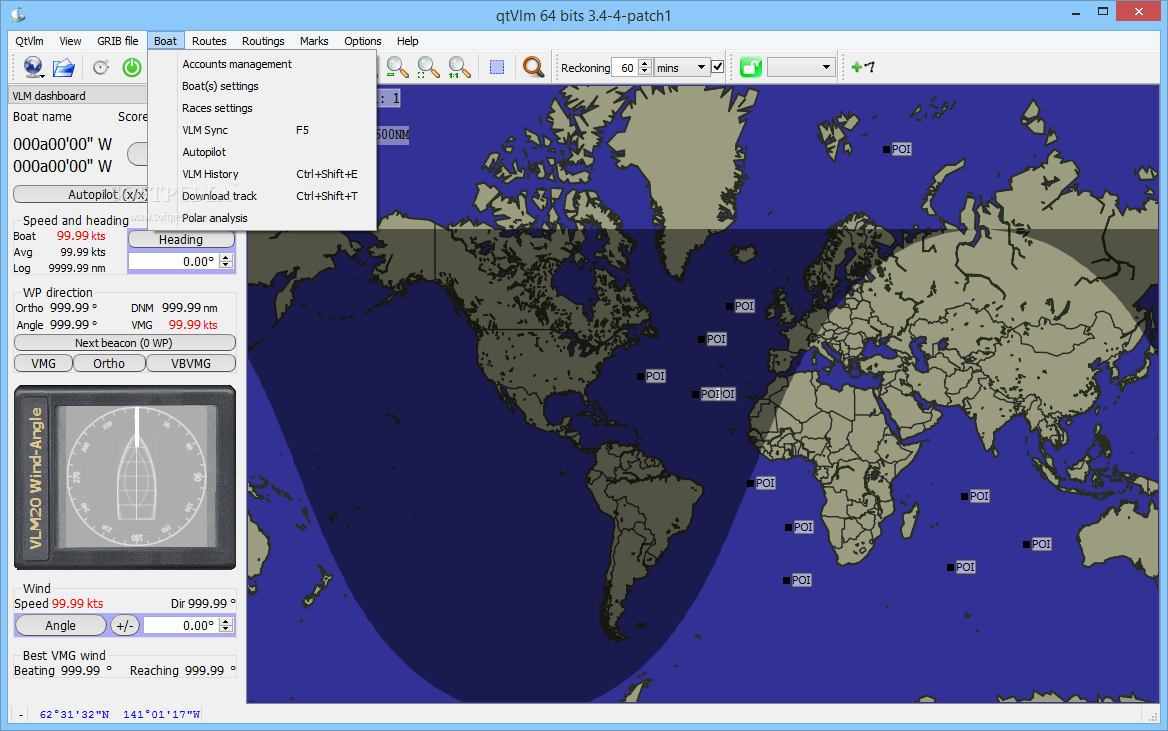Viewport: 1168px width, 731px height.
Task: Click the Reckoning 60 value field
Action: click(625, 68)
